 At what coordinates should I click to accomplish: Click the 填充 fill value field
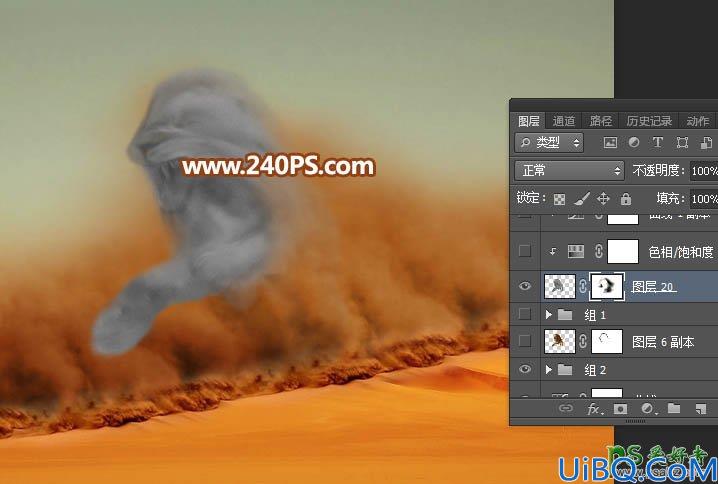pos(704,199)
